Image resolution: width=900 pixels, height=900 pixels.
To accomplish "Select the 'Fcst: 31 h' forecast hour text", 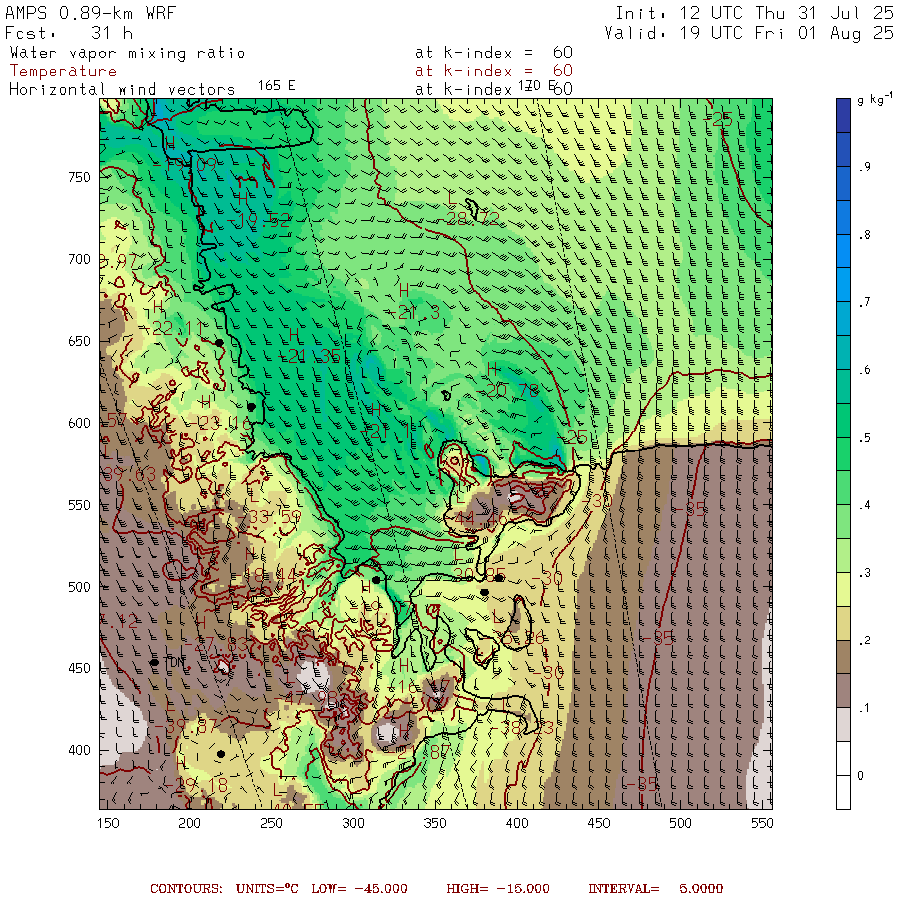I will 69,33.
